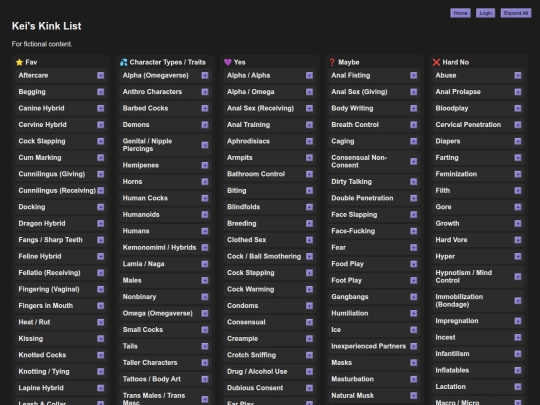This screenshot has height=405, width=540.
Task: Click the purple square icon on Nonbinary row
Action: [205, 297]
